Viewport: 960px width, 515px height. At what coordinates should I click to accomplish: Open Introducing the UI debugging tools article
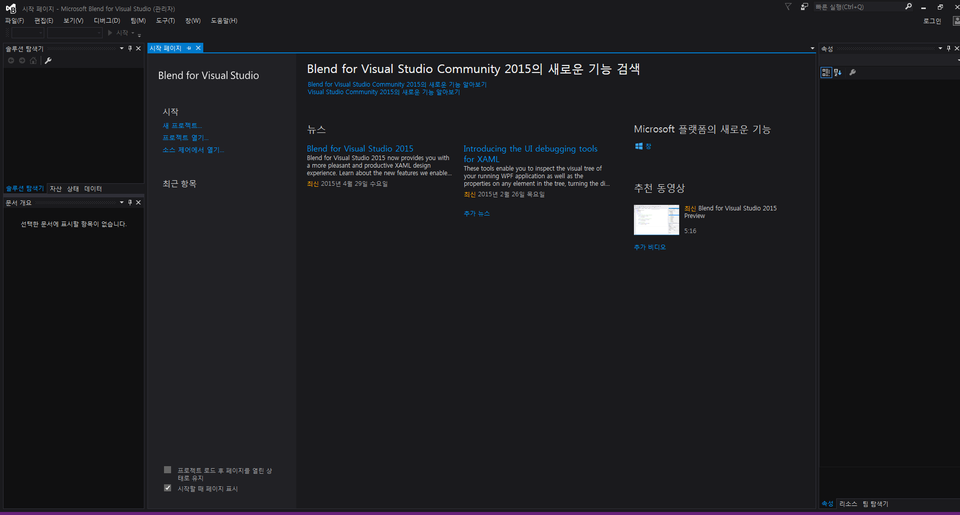click(x=530, y=154)
